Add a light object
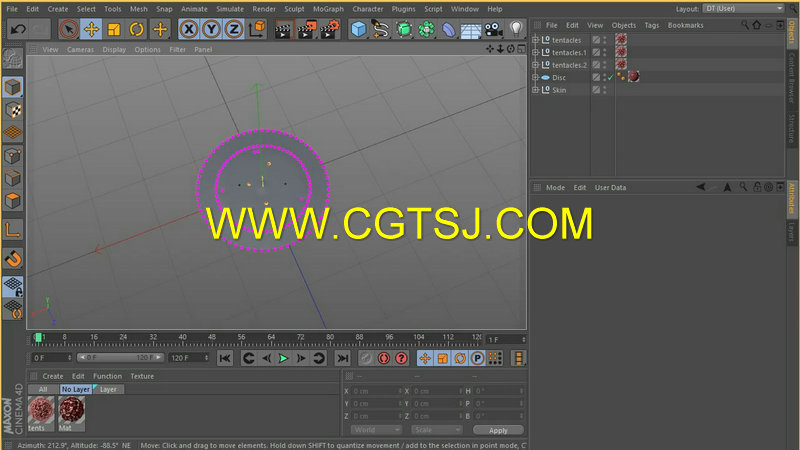The height and width of the screenshot is (450, 800). coord(516,29)
